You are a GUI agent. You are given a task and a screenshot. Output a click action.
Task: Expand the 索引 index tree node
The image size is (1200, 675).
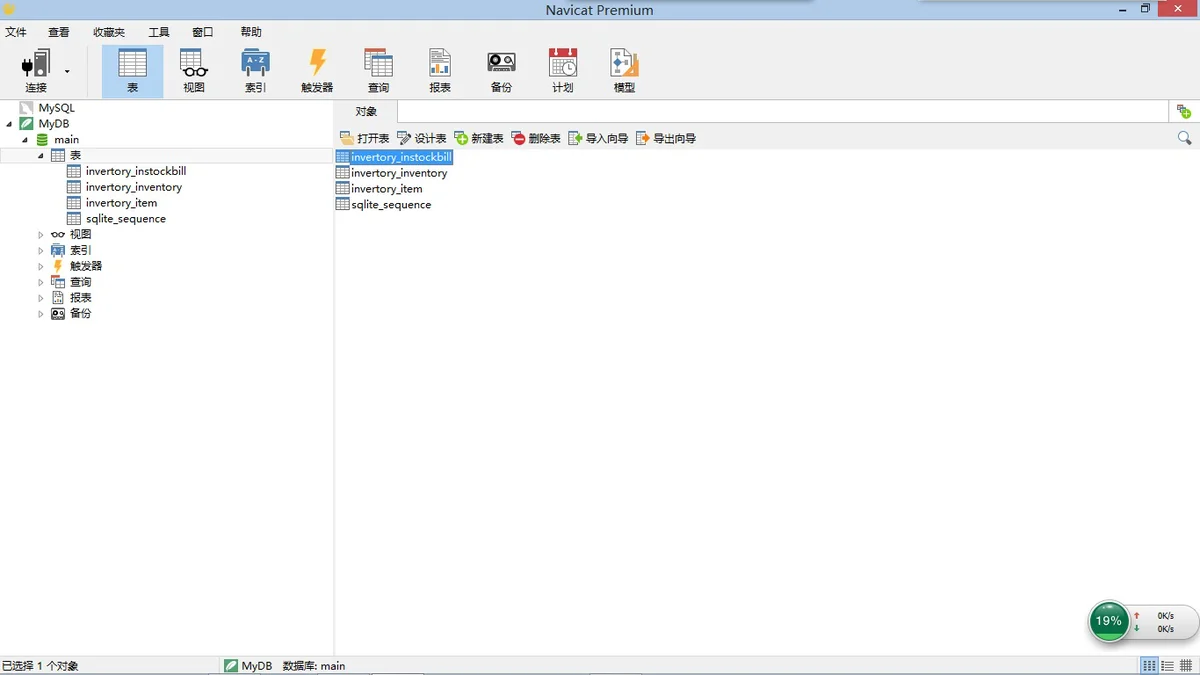[41, 251]
